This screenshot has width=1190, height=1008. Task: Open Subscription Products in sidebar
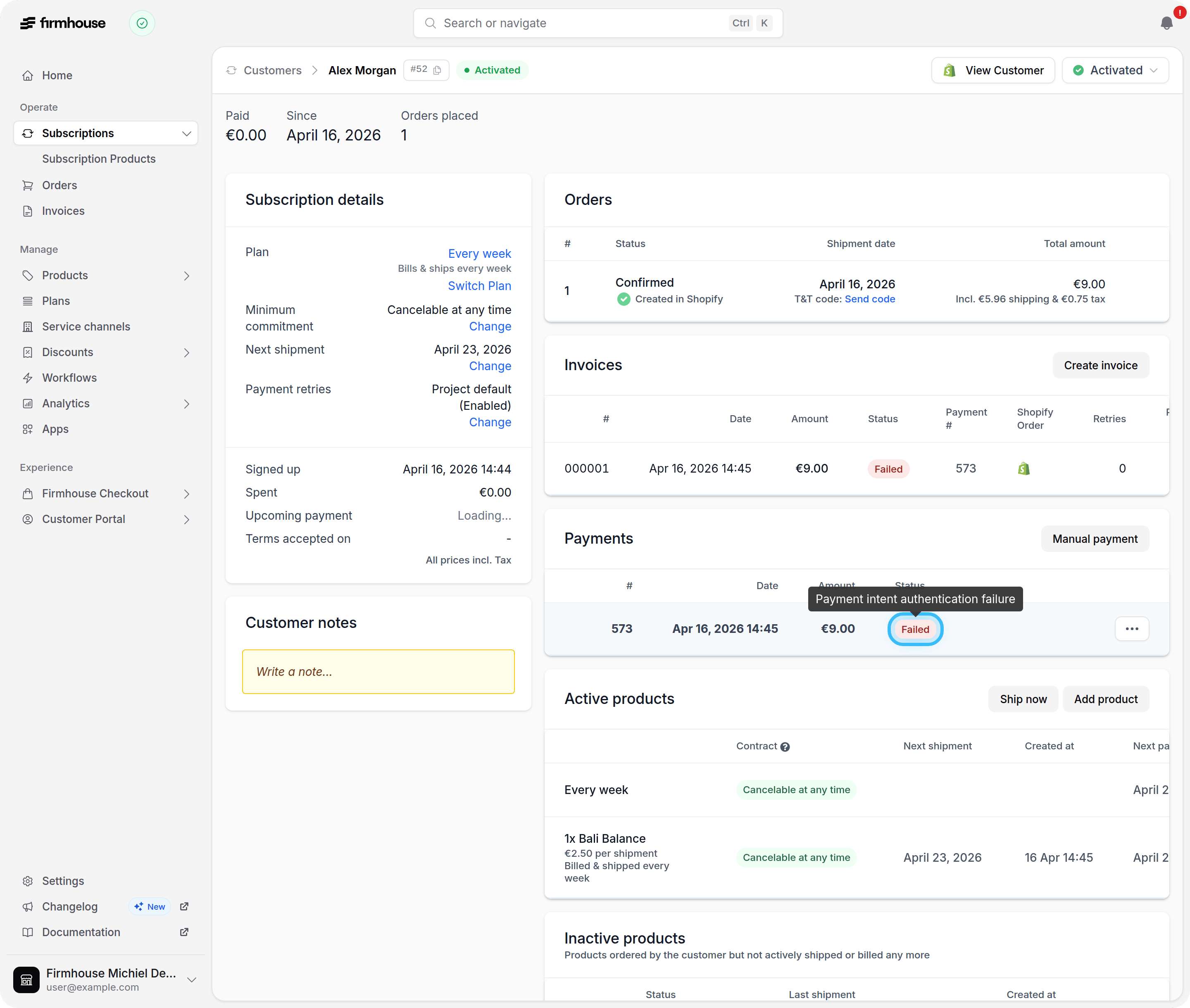99,159
